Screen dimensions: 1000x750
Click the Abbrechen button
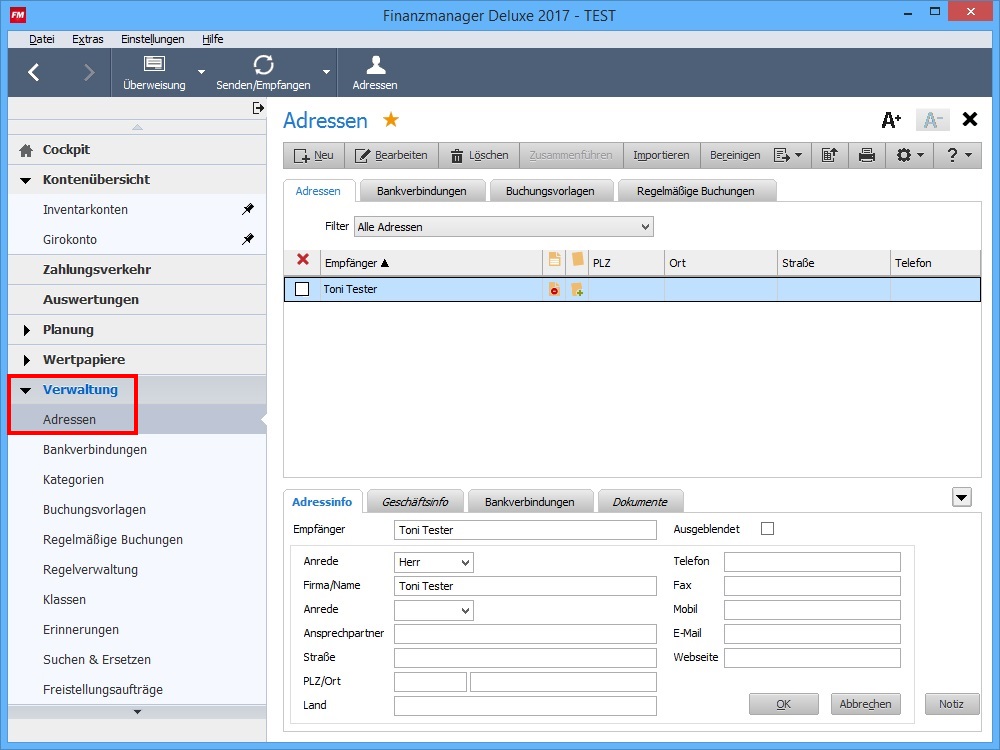(x=865, y=704)
